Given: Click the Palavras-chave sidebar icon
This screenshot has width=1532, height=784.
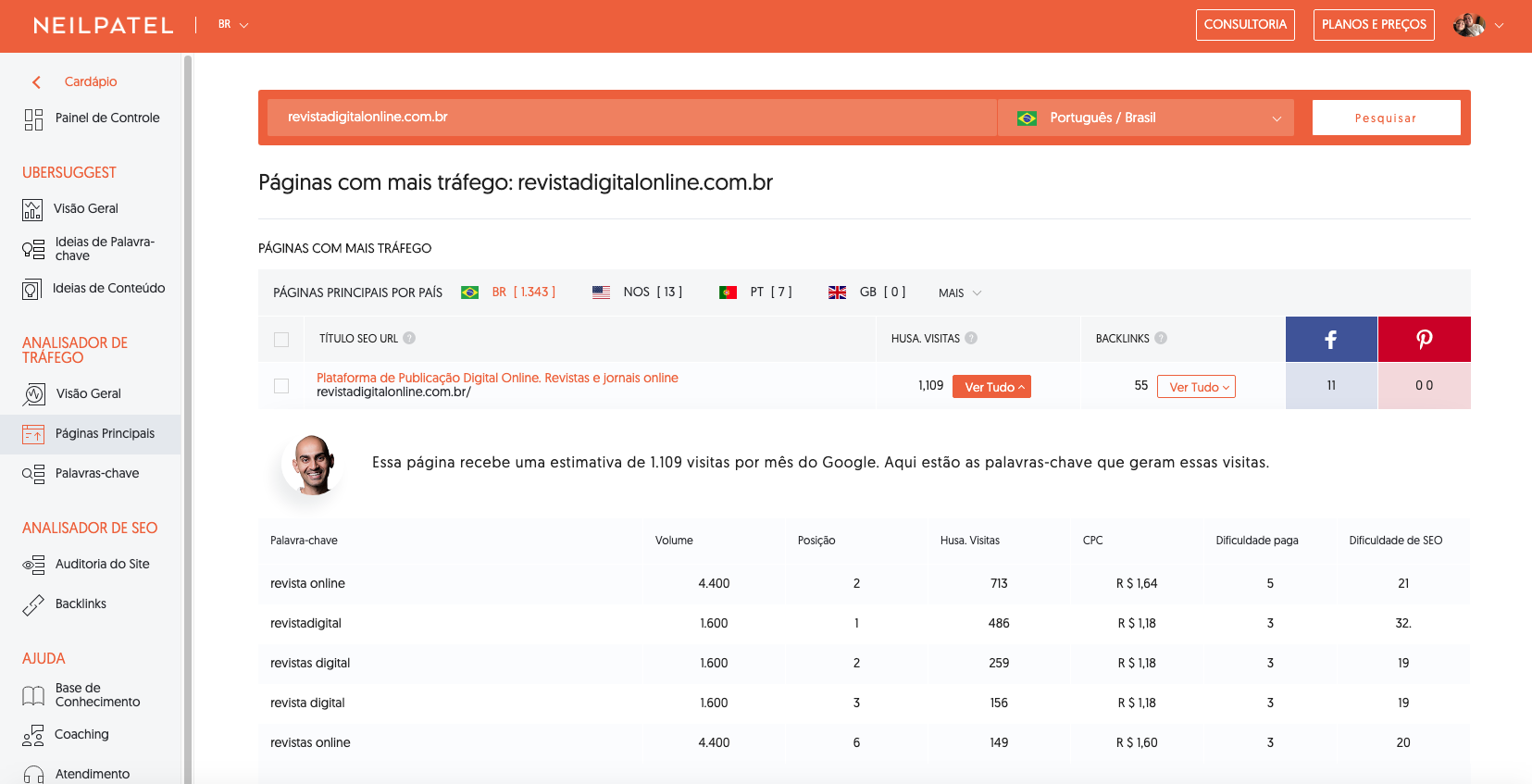Looking at the screenshot, I should tap(33, 474).
